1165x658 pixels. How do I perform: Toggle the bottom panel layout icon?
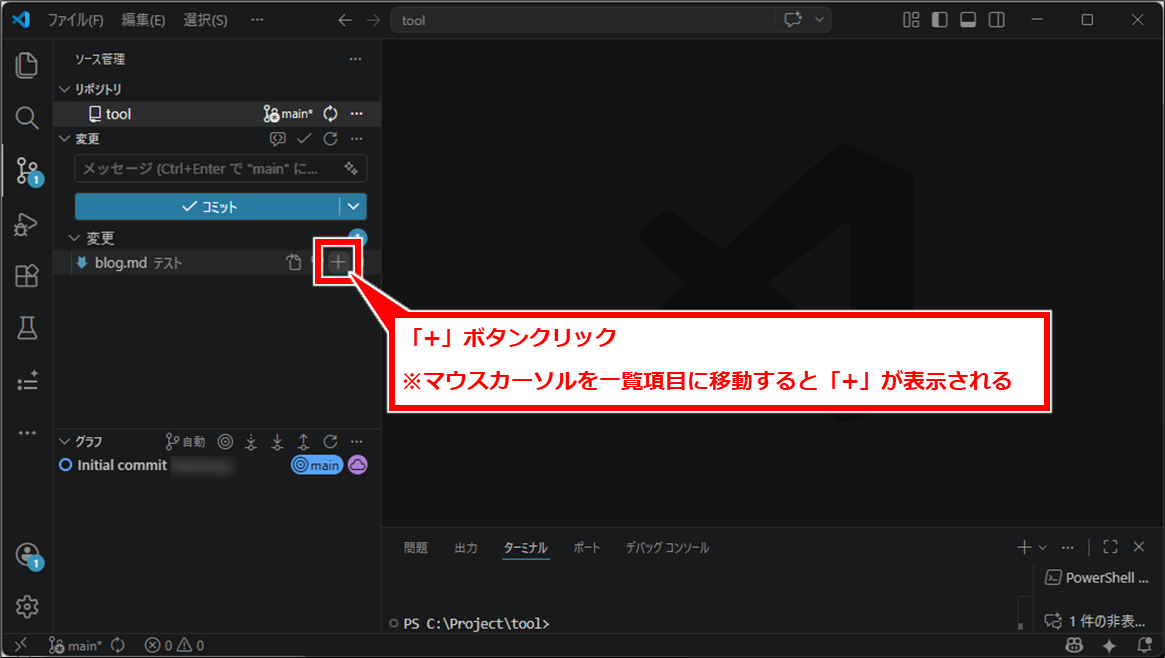pos(968,20)
